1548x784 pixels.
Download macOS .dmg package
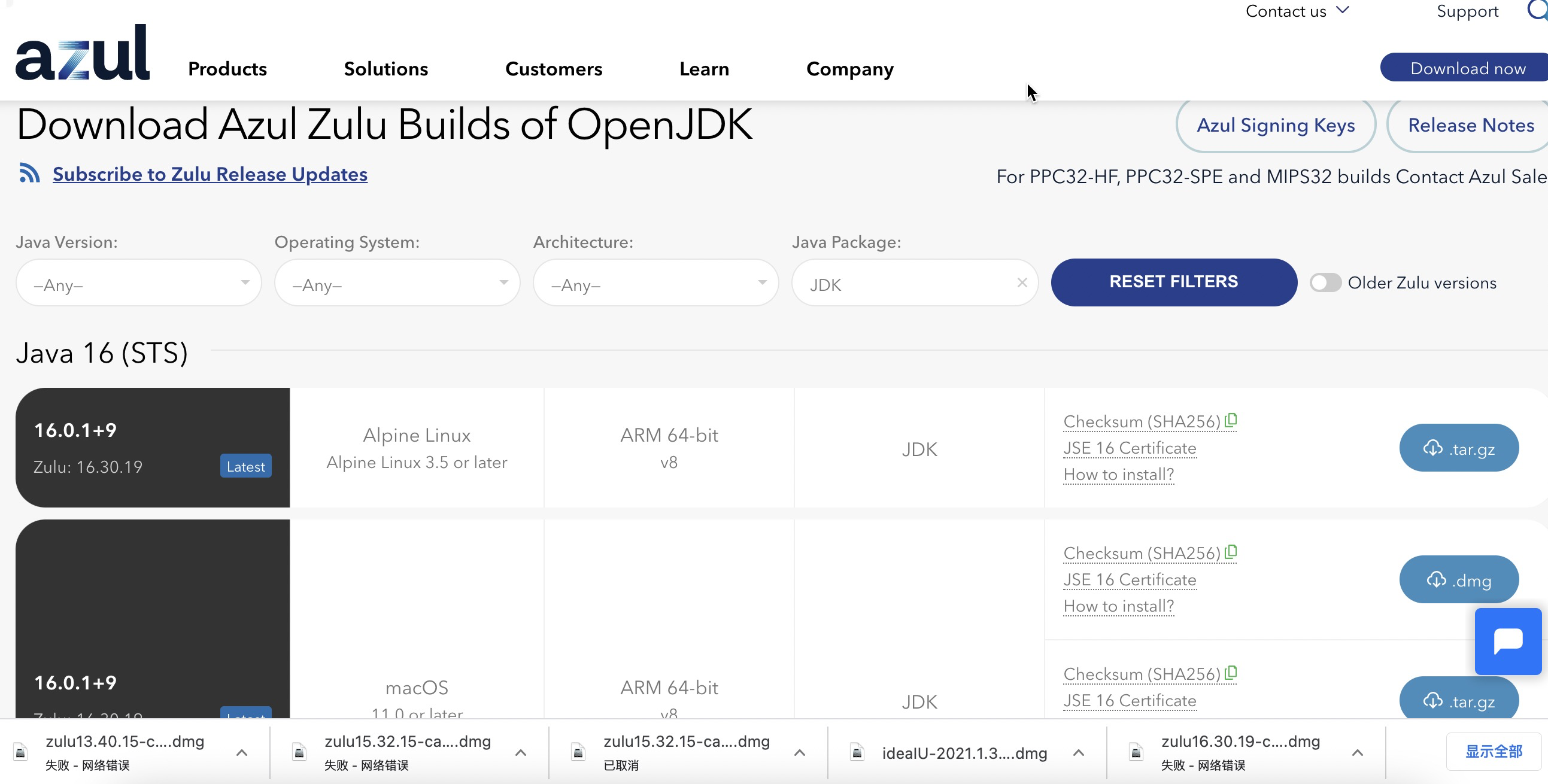[x=1458, y=580]
